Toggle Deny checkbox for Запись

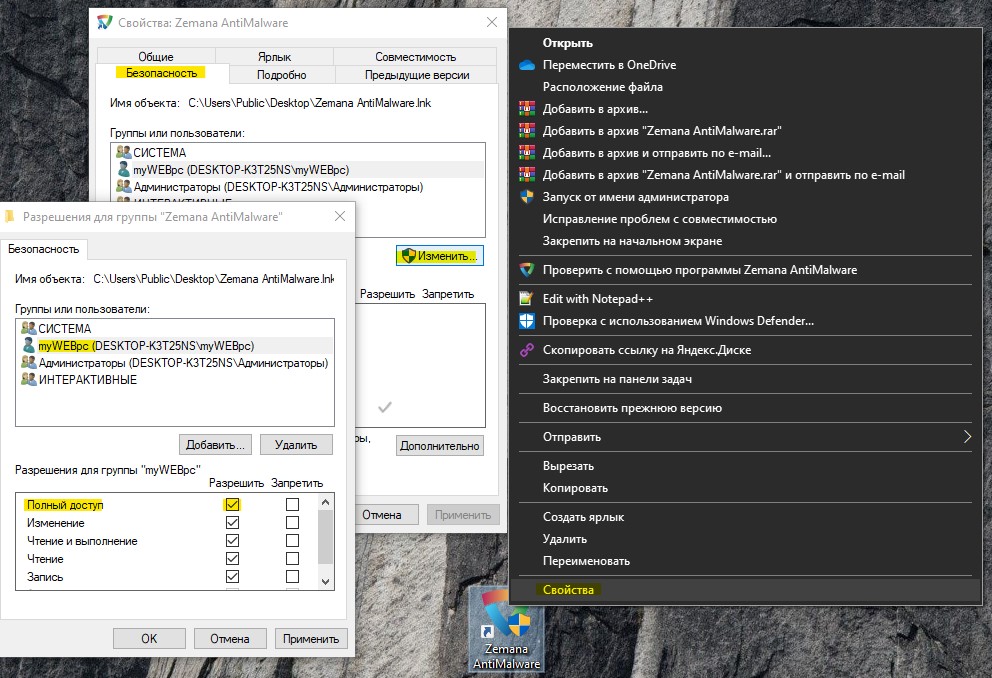(292, 577)
